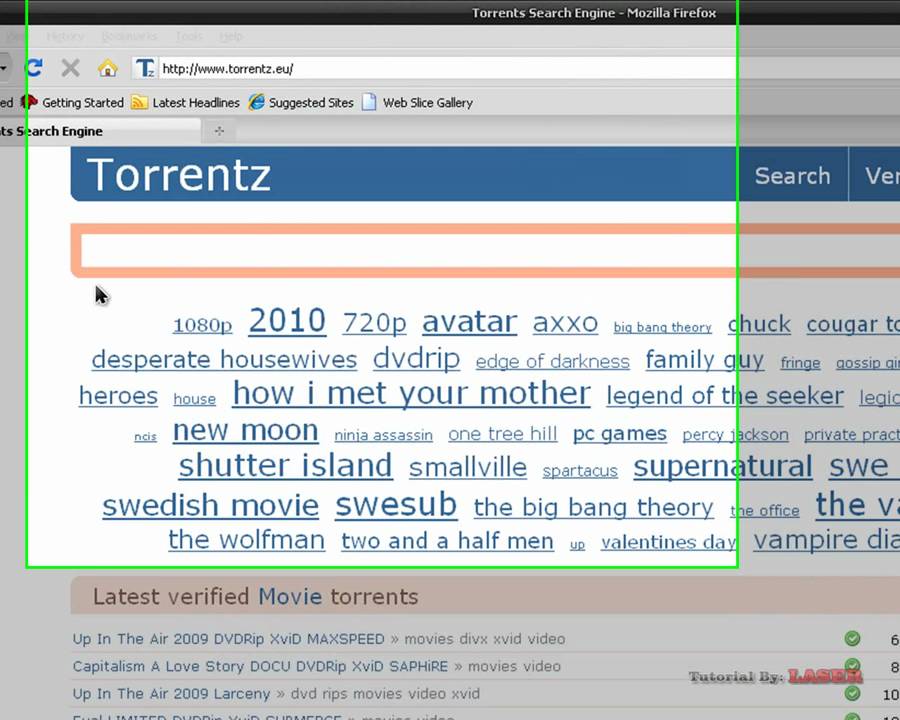Open the Getting Started bookmark

point(72,103)
